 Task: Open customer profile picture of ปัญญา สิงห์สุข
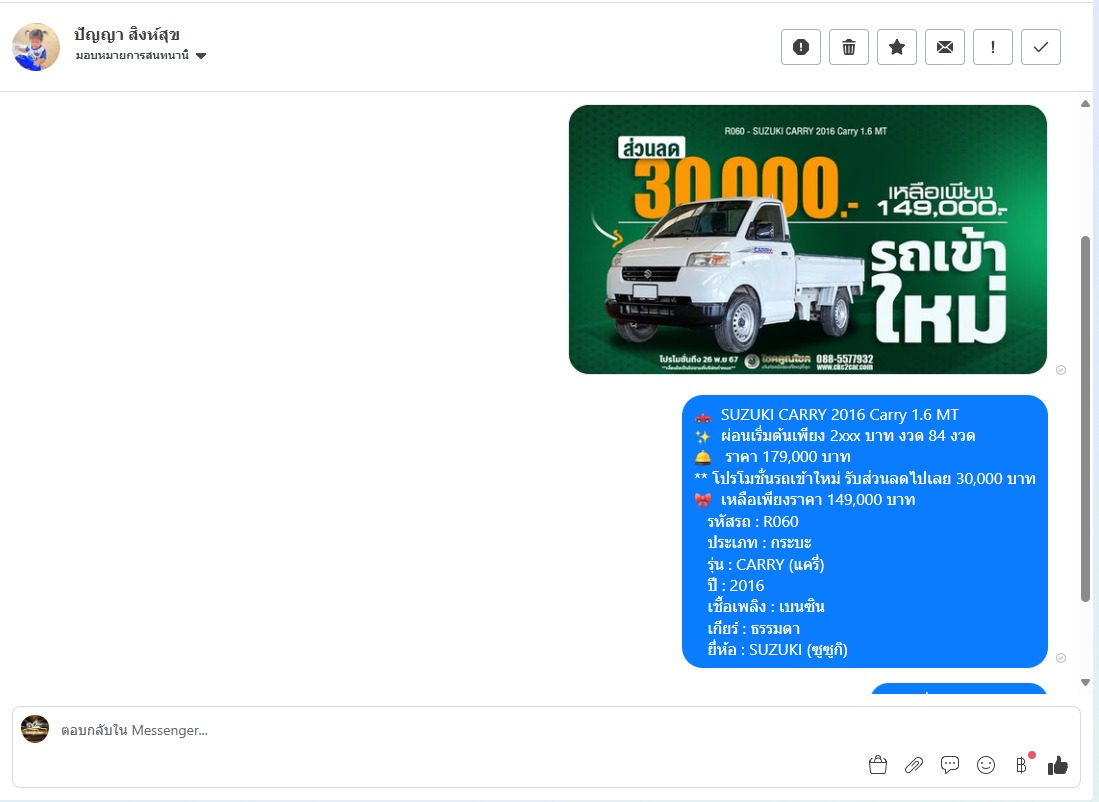tap(36, 47)
